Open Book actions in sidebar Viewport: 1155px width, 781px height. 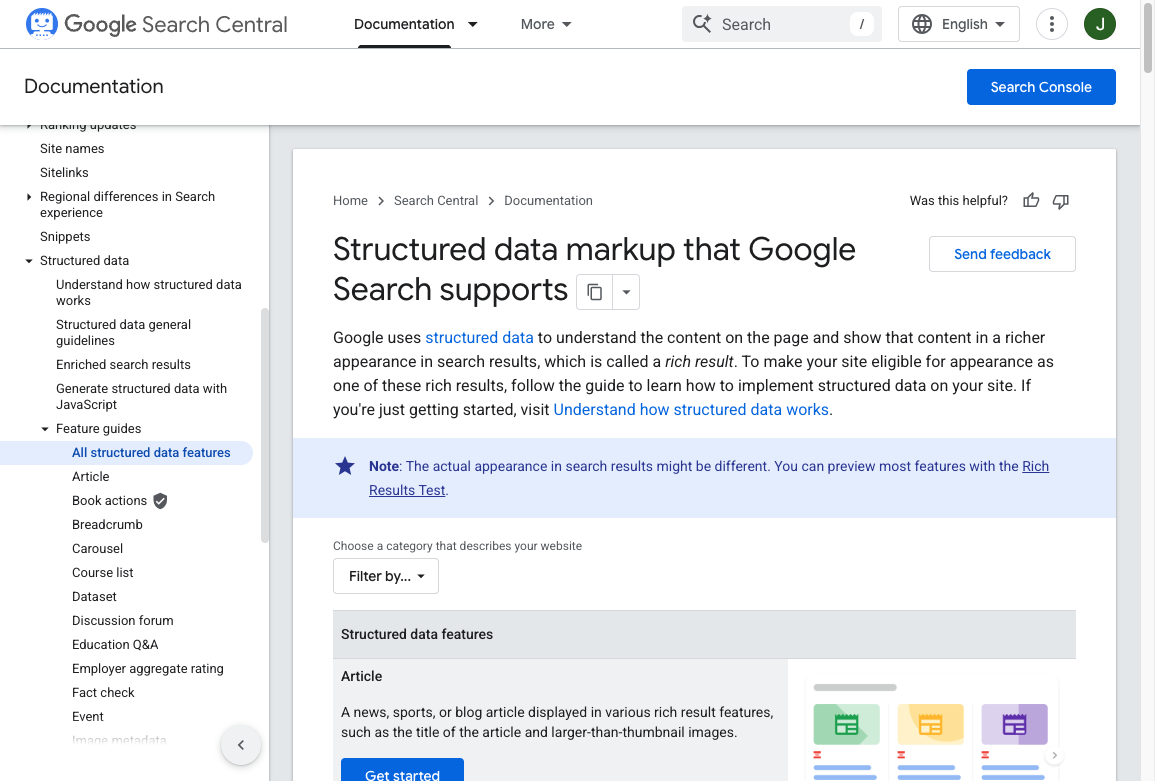coord(109,501)
